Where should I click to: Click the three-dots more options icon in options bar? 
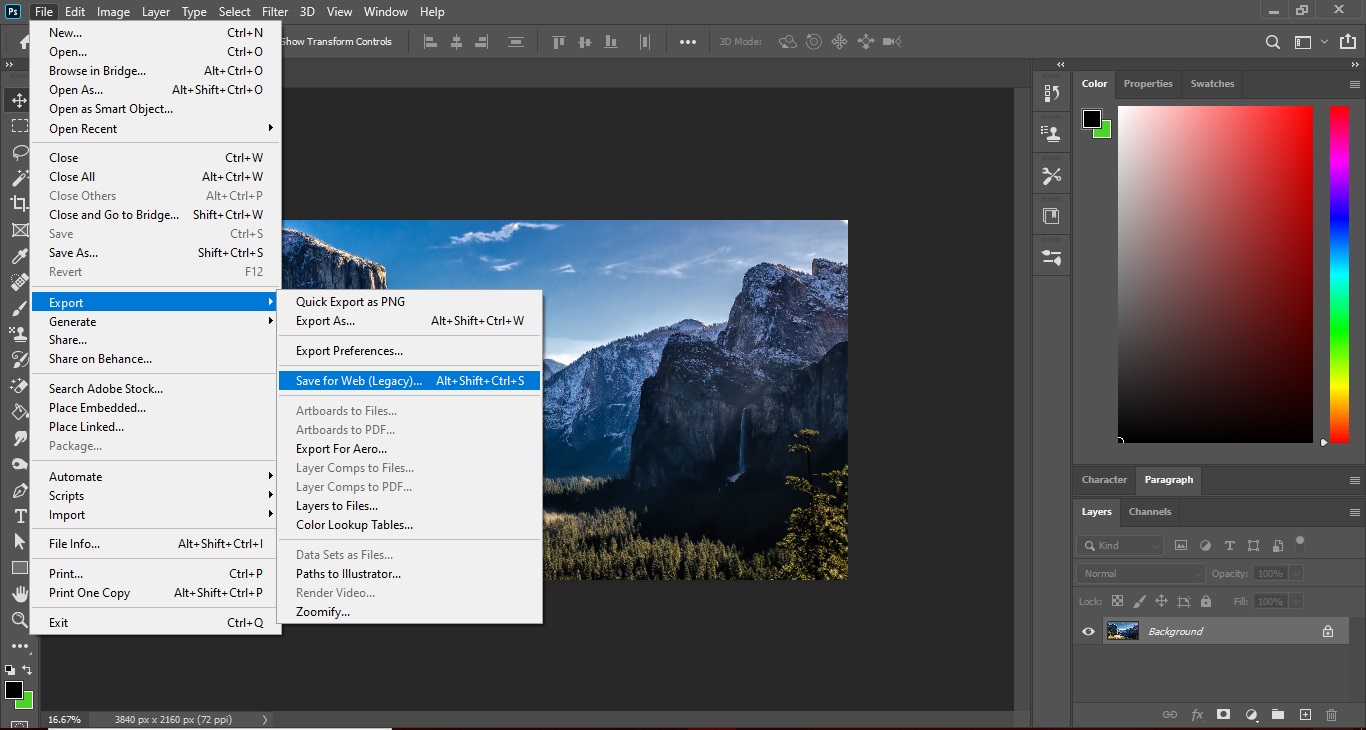click(x=688, y=42)
